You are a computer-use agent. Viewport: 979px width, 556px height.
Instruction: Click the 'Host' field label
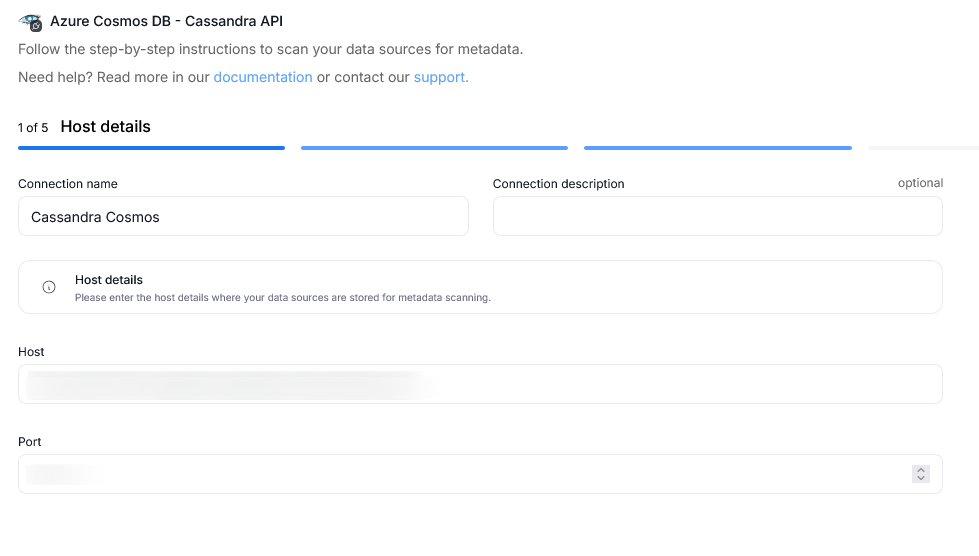click(x=31, y=352)
